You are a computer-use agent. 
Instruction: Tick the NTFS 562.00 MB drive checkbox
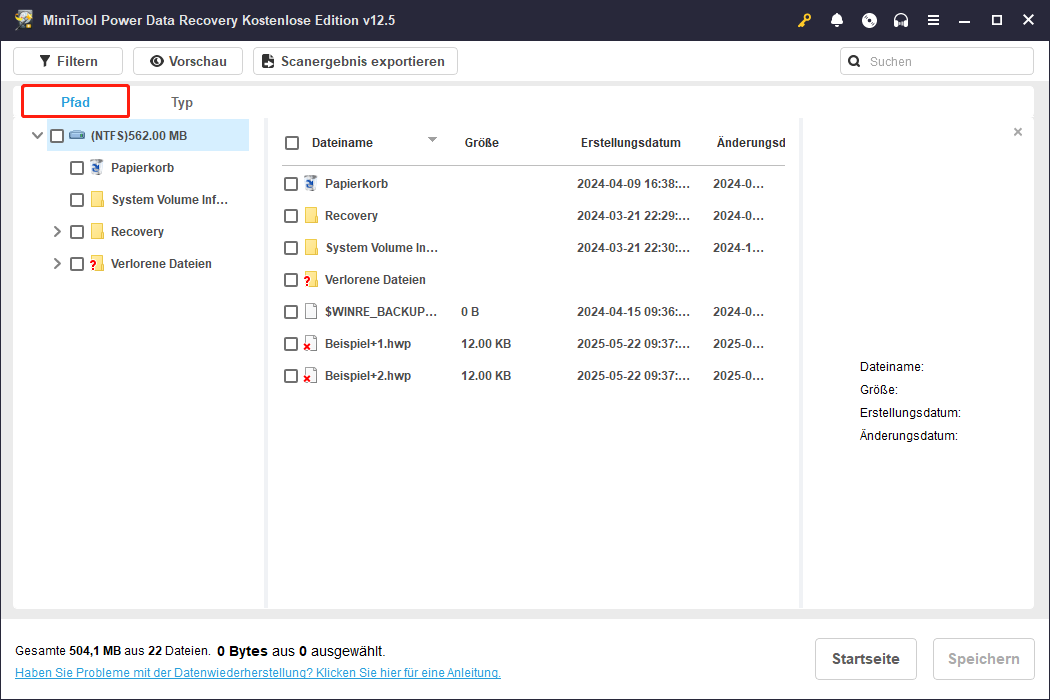[x=57, y=136]
